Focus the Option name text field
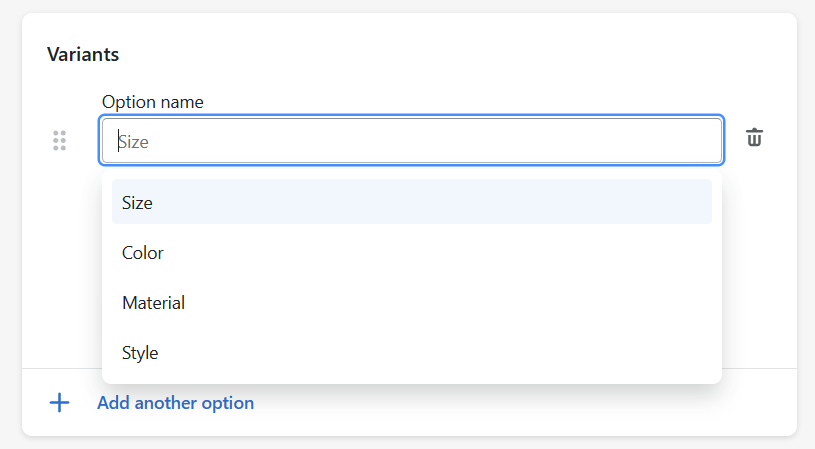 pos(412,140)
